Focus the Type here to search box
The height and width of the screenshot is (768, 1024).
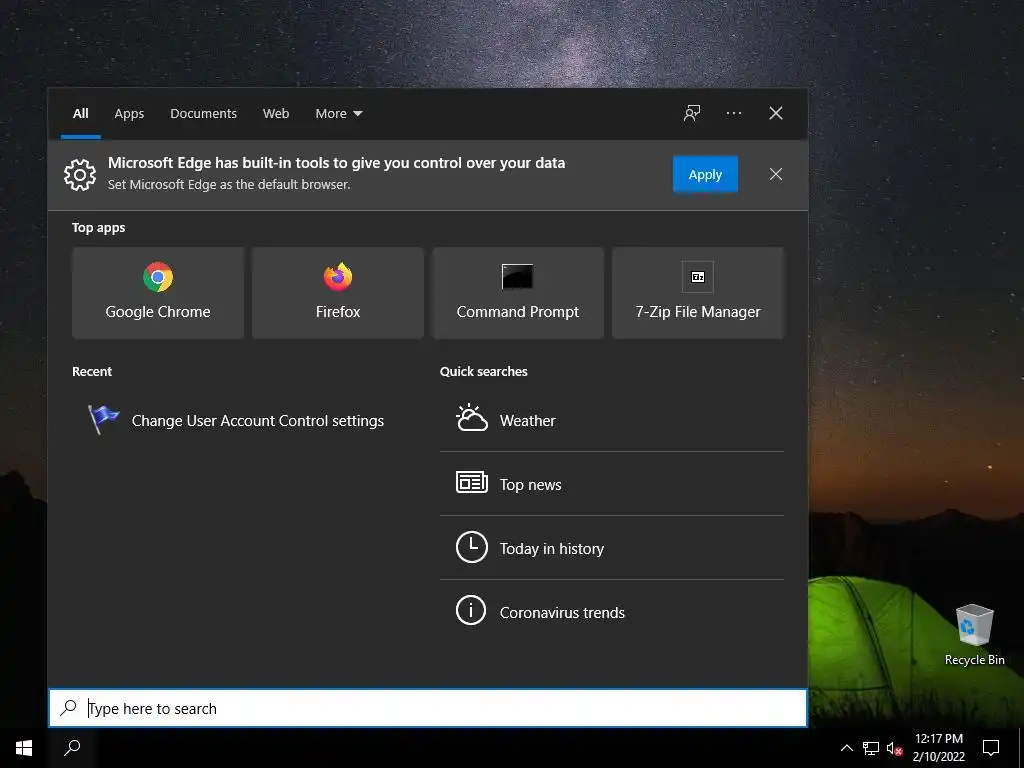pos(428,708)
